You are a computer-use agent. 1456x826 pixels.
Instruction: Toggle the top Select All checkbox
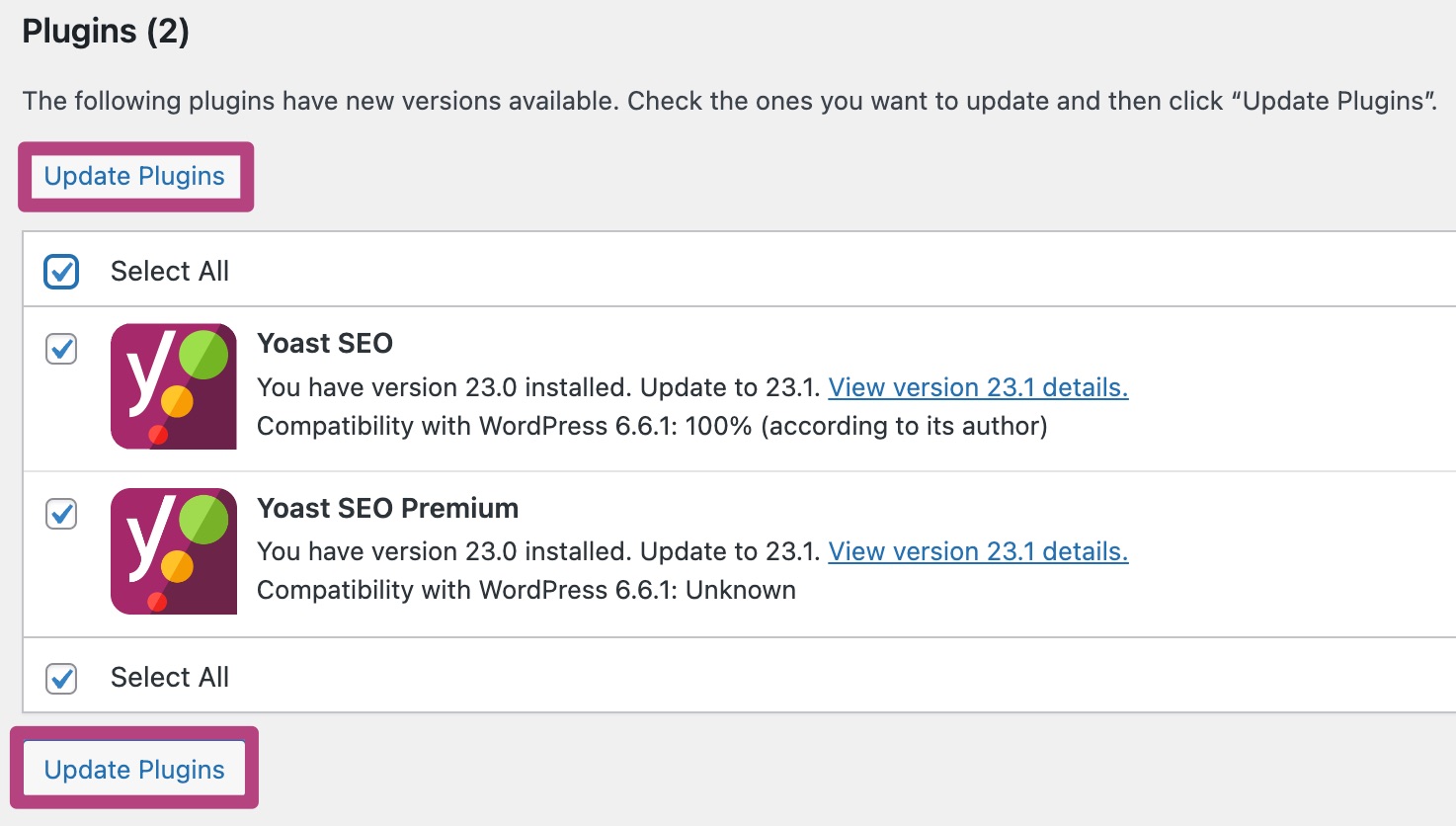point(61,272)
